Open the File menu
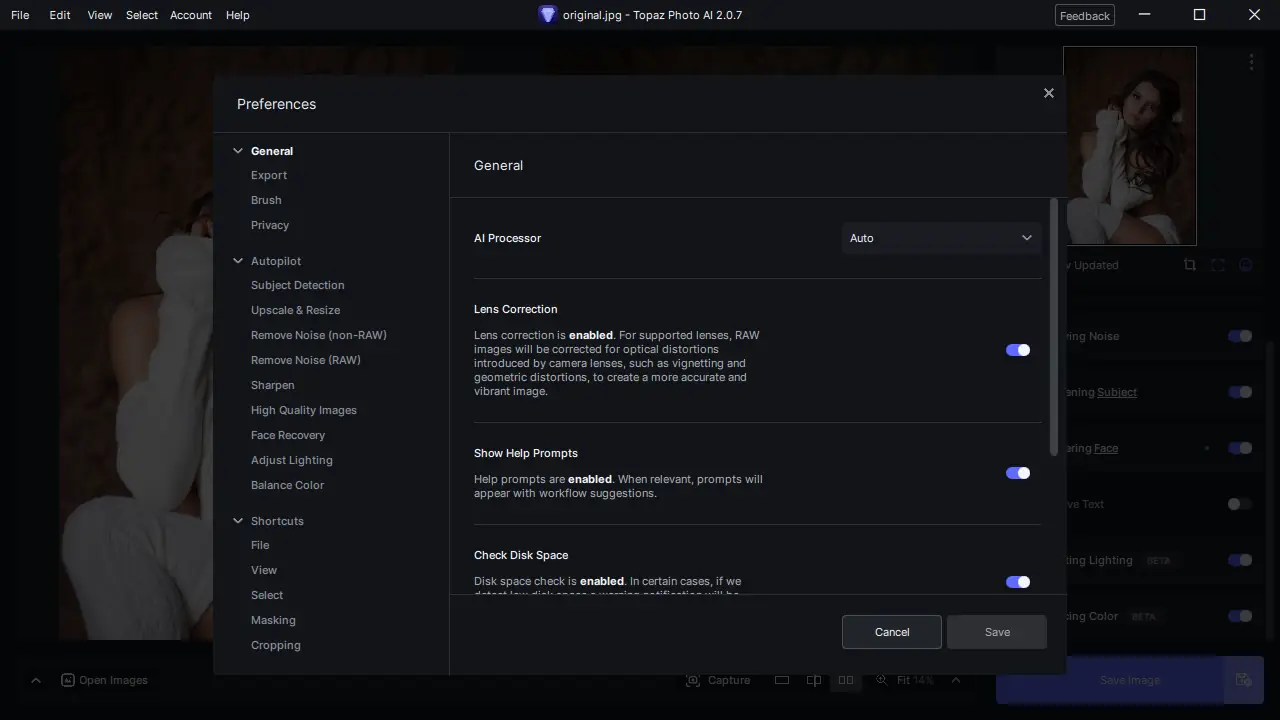Screen dimensions: 1280x720 coord(20,15)
